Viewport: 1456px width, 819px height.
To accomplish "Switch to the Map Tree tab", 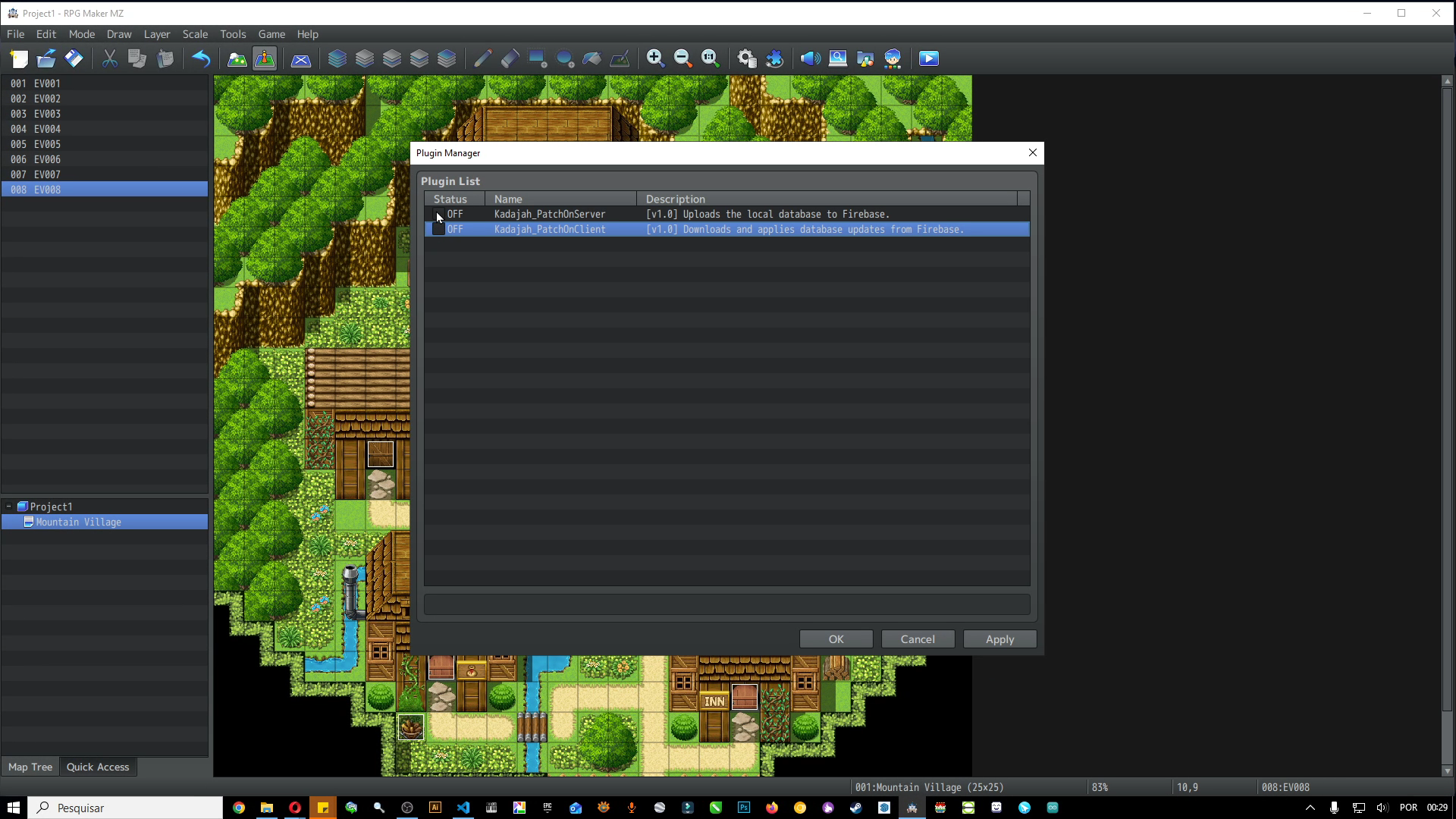I will click(x=30, y=767).
